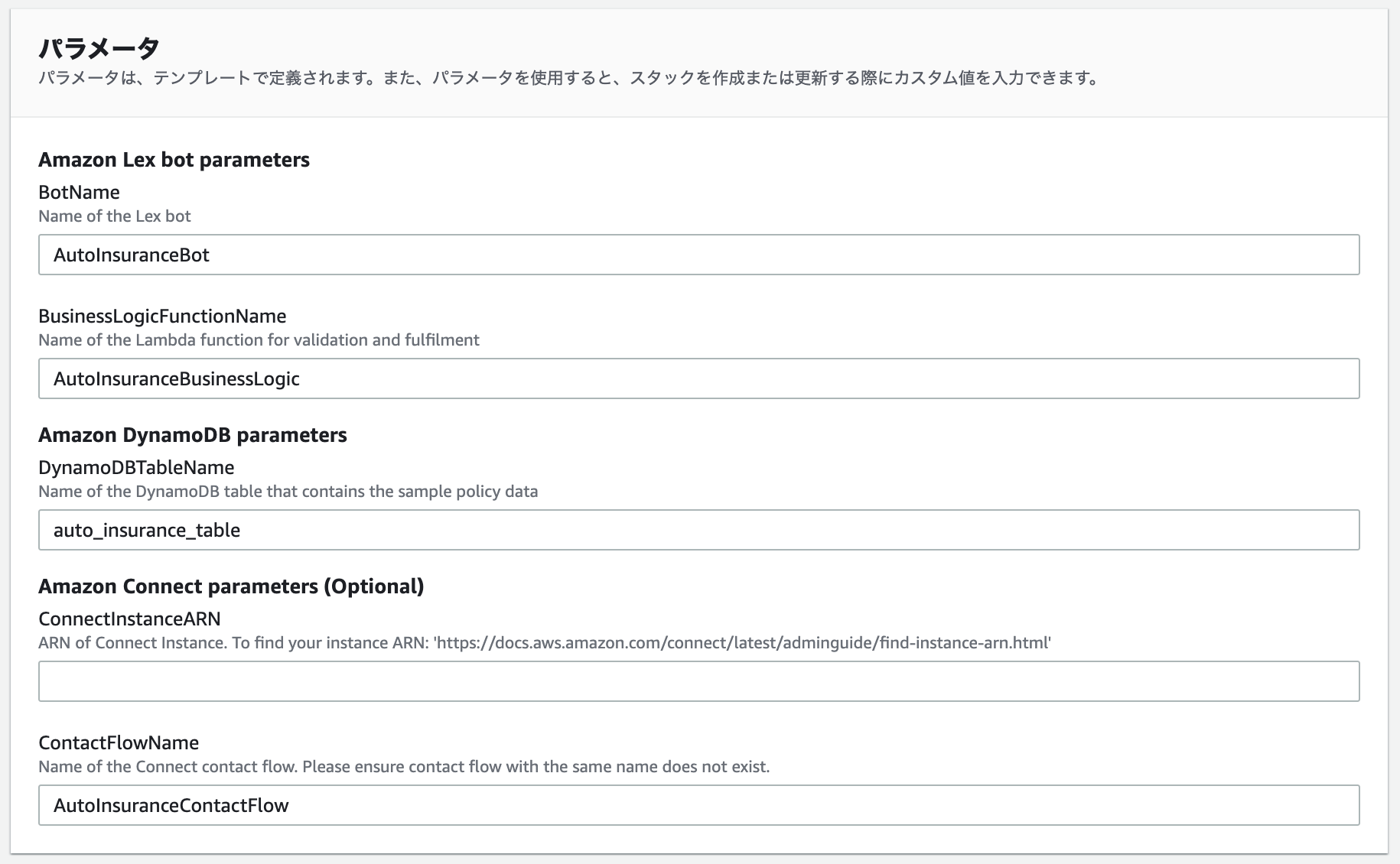Click the パラメータ heading text

pos(99,47)
